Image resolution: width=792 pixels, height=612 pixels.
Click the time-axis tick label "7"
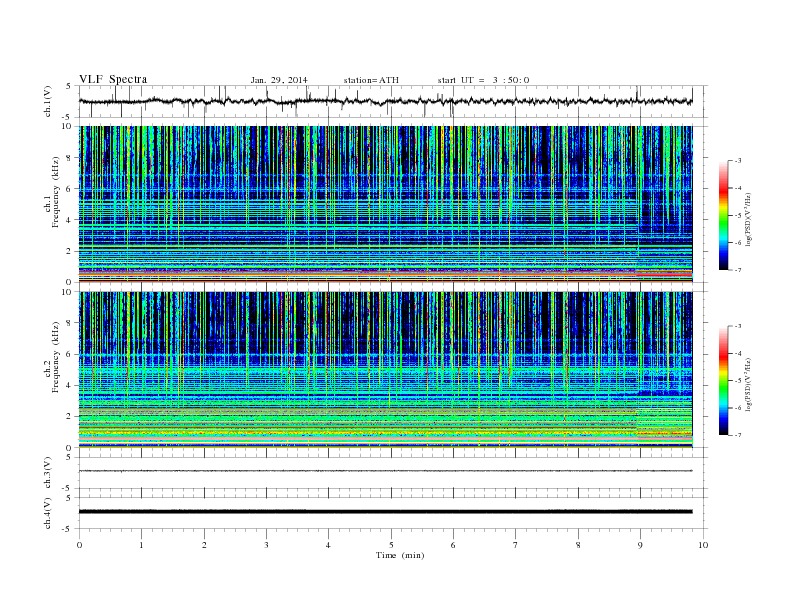point(516,545)
